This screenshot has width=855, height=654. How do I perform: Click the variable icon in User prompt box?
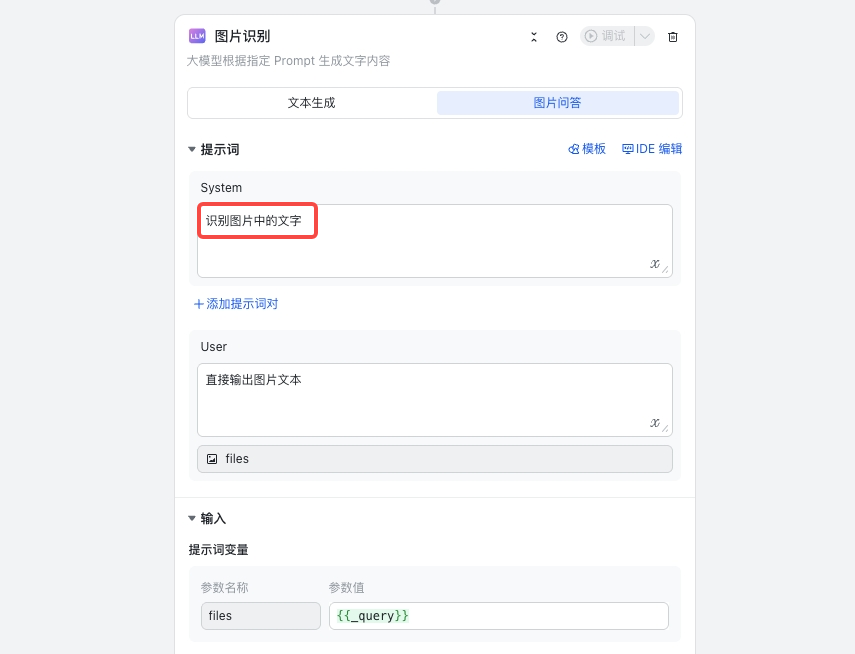[655, 423]
